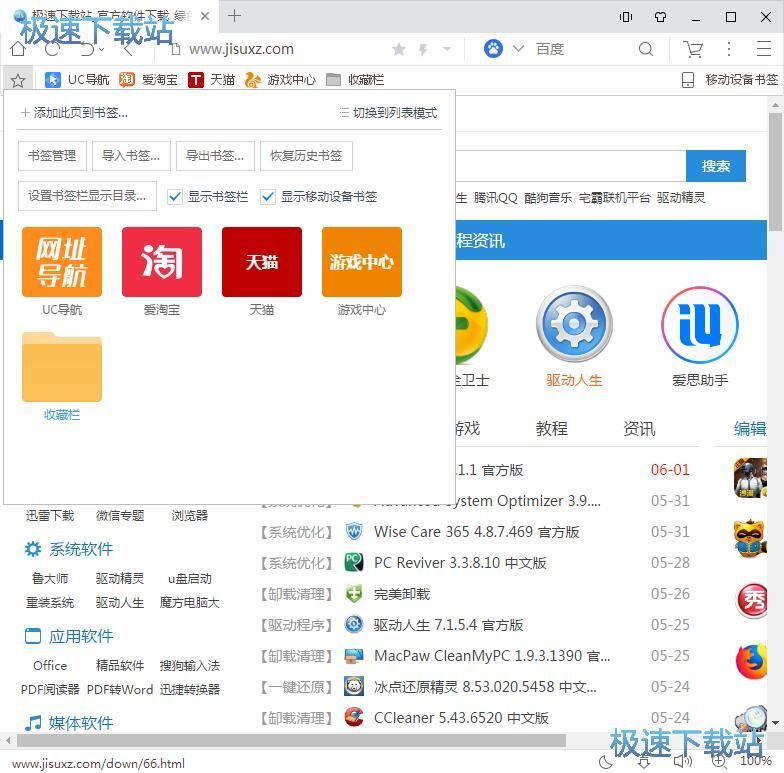Open the download arrow icon in status bar
Screen dimensions: 784x773
[x=644, y=762]
